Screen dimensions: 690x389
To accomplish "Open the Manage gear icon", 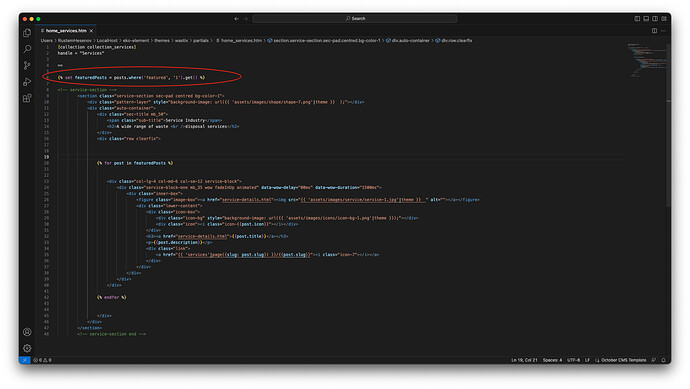I will 27,348.
